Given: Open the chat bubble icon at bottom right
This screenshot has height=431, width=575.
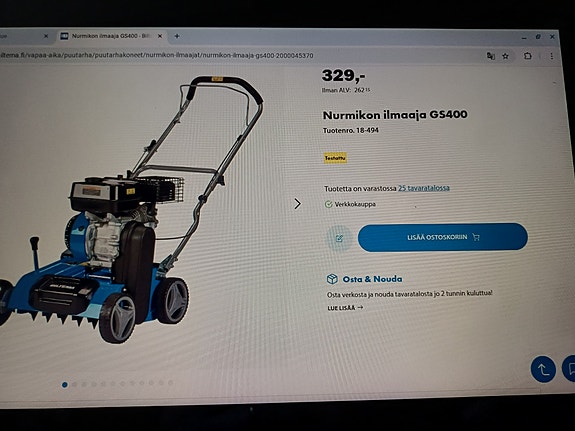Looking at the screenshot, I should (569, 369).
